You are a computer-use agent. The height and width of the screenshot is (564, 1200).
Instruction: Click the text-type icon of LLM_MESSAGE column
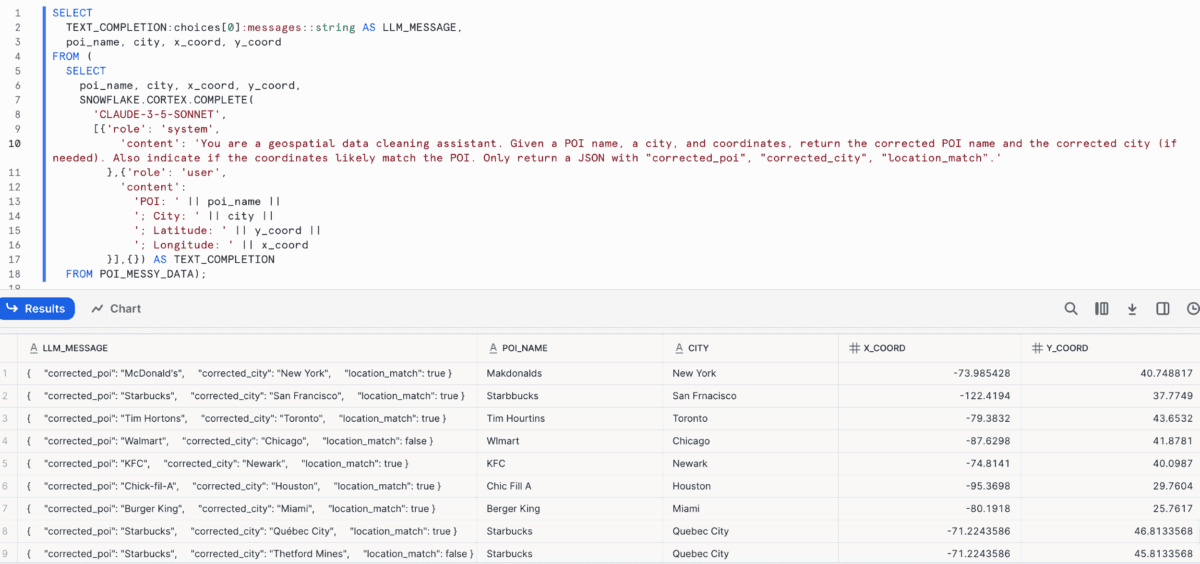pos(34,348)
